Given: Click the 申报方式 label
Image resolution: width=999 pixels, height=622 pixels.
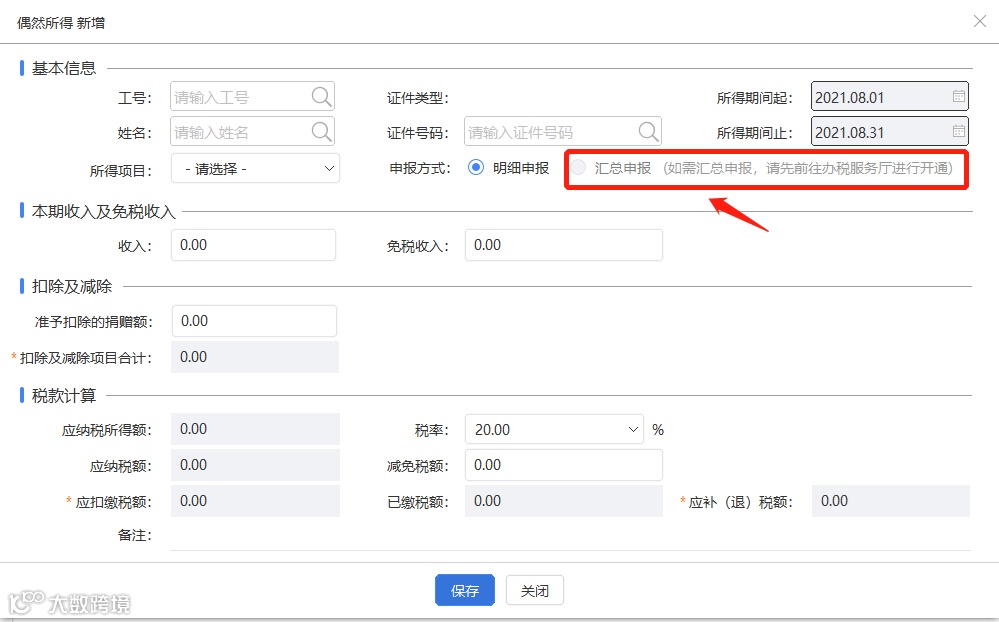Looking at the screenshot, I should pyautogui.click(x=420, y=168).
